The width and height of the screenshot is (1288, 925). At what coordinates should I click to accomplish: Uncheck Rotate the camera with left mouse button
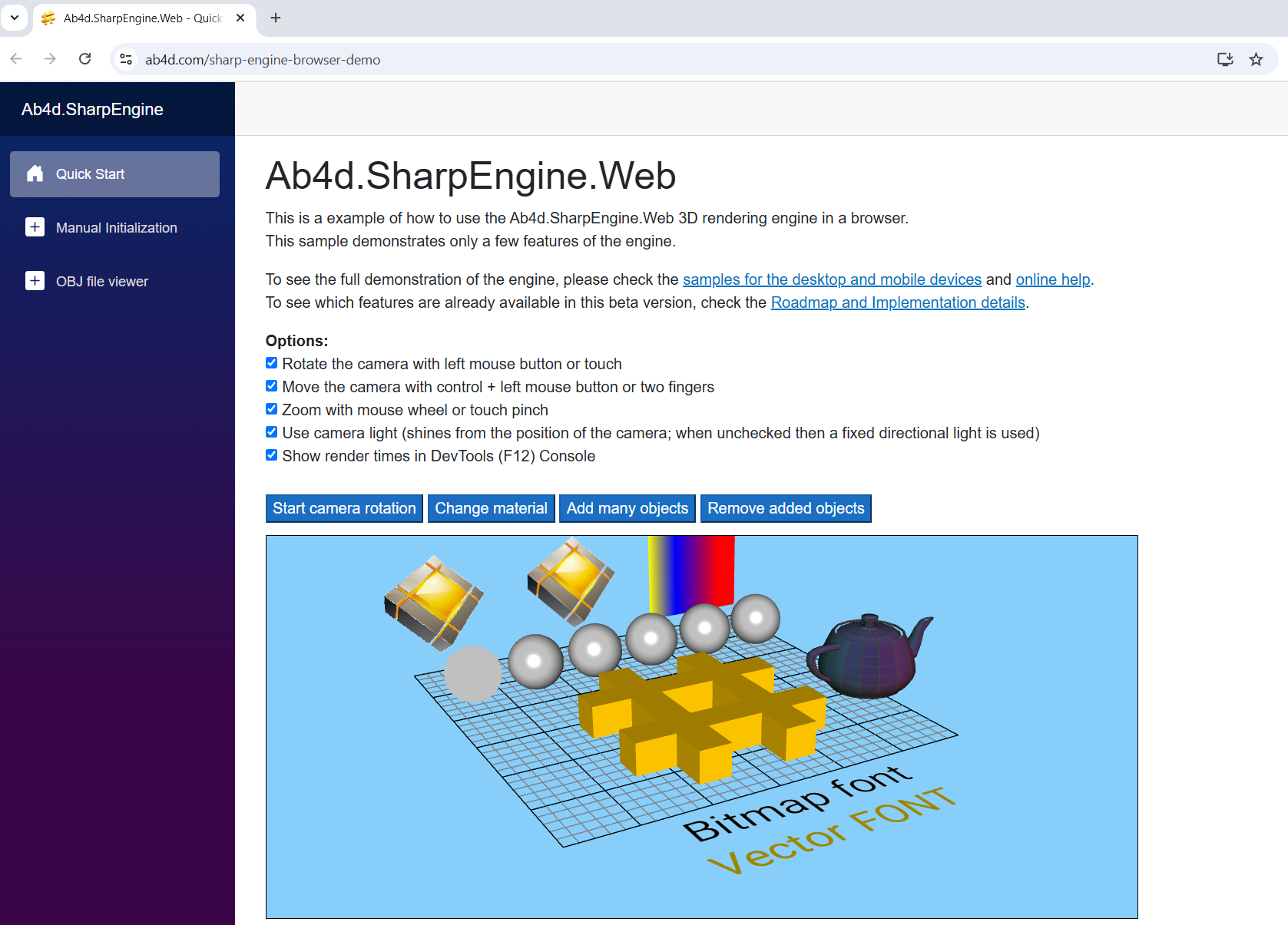(271, 363)
